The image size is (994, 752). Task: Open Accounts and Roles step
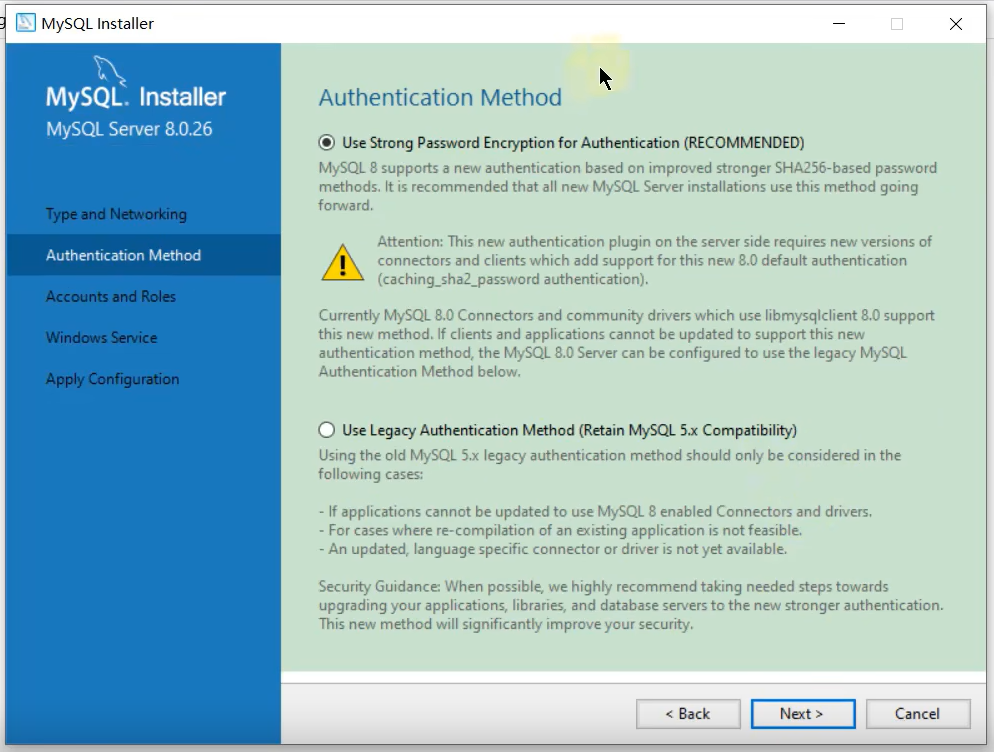tap(111, 296)
